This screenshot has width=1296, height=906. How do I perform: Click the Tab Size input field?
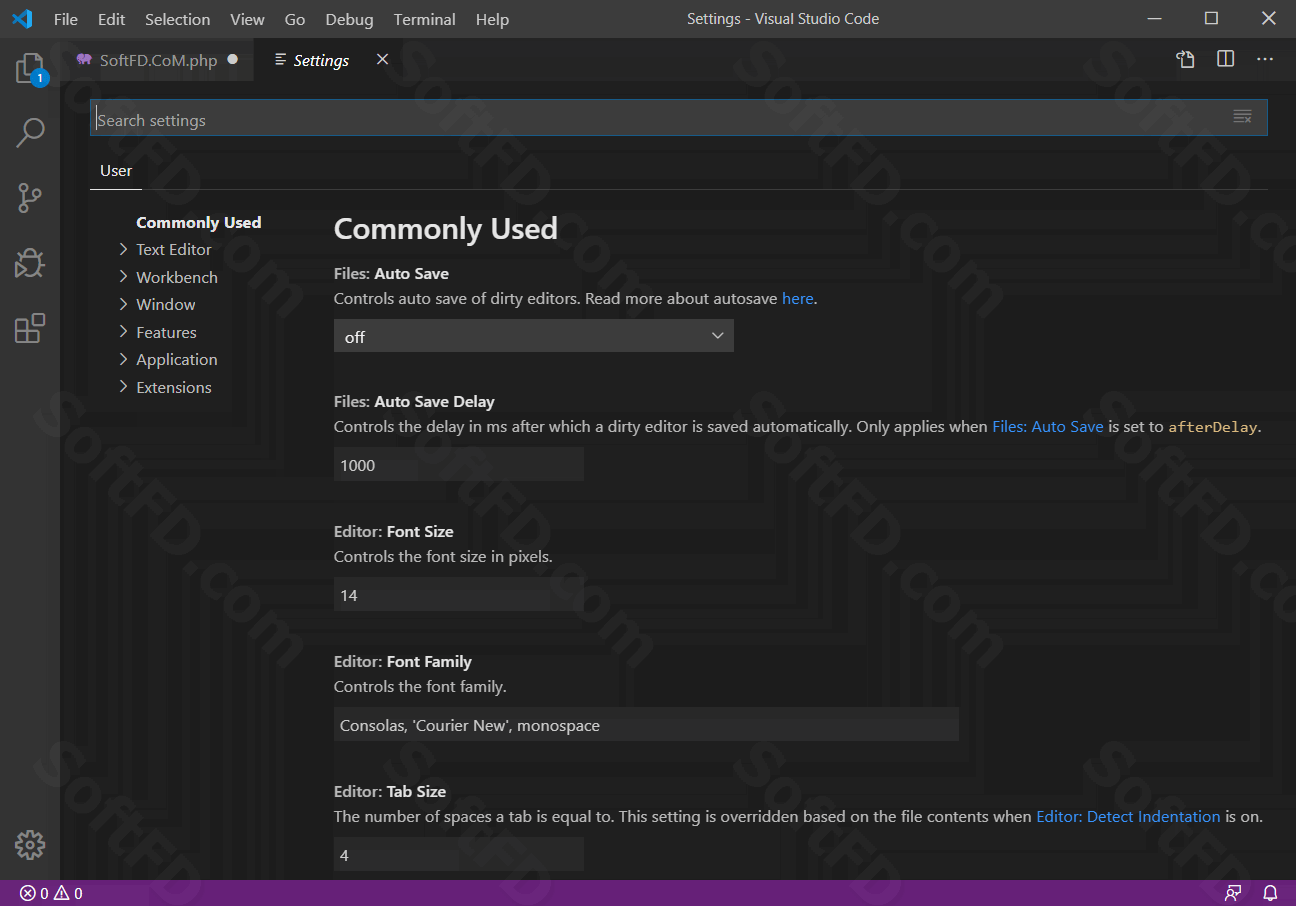tap(459, 855)
